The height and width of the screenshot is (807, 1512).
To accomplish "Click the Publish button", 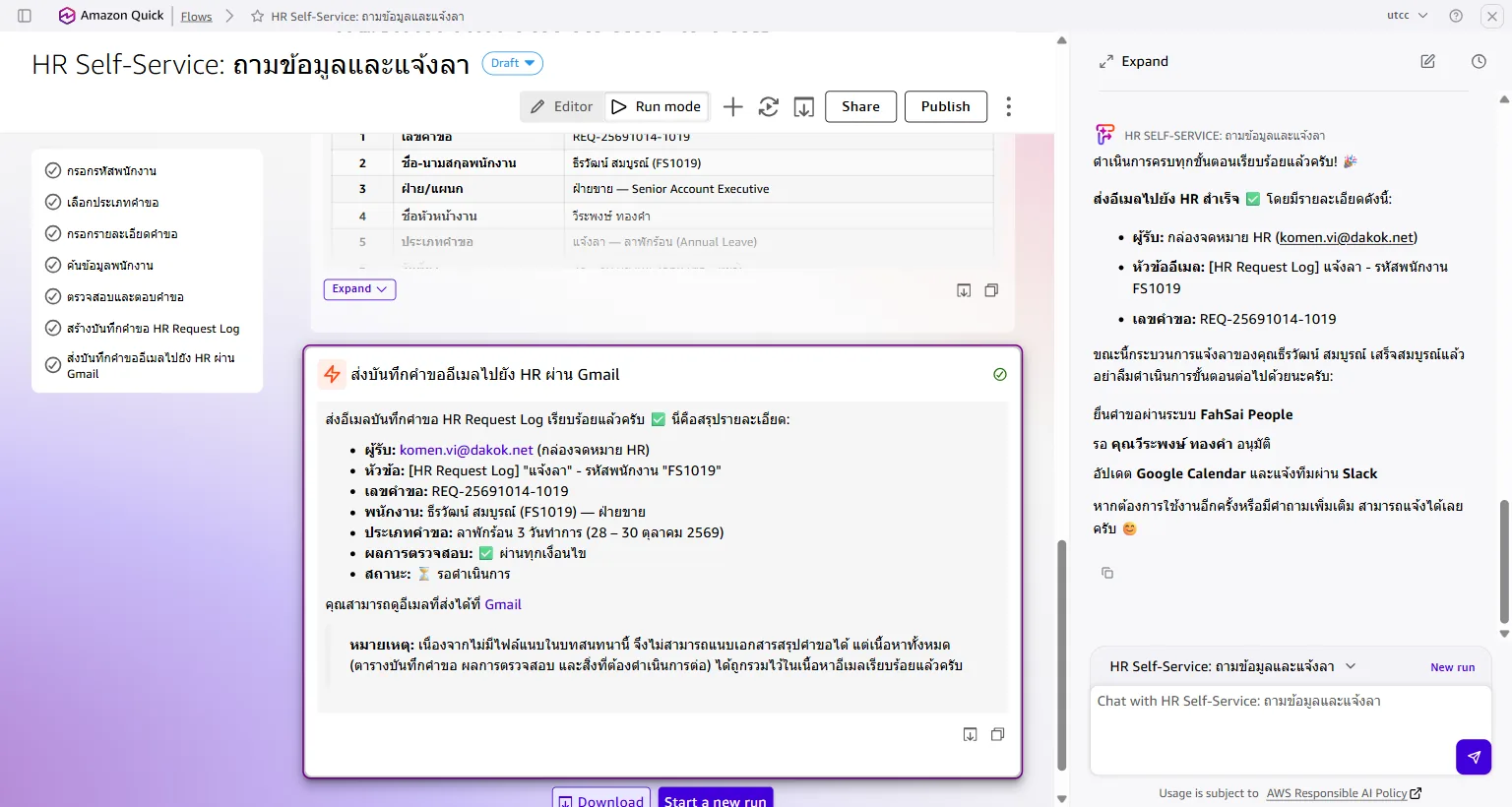I will coord(946,106).
